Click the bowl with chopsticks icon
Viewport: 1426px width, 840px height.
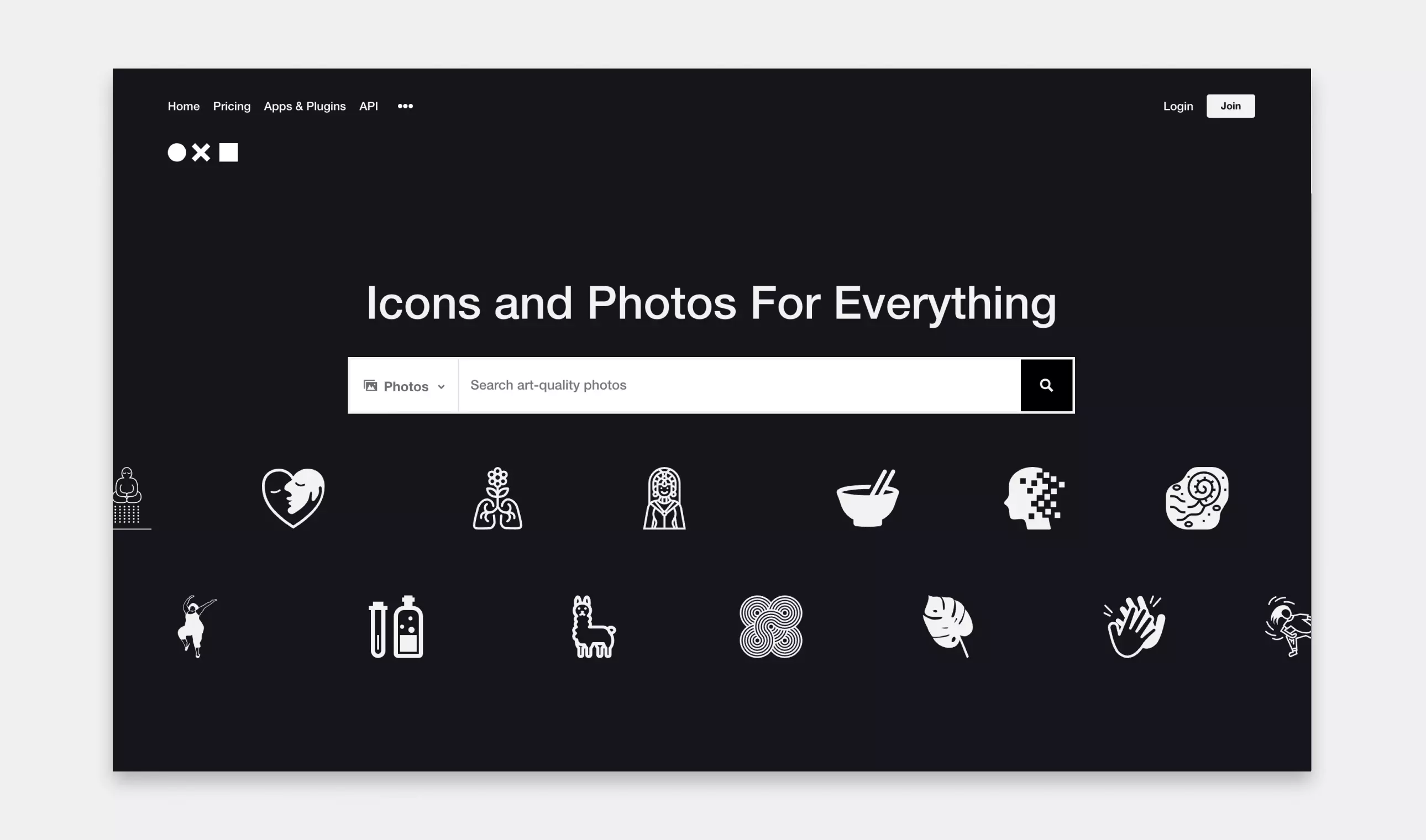867,496
